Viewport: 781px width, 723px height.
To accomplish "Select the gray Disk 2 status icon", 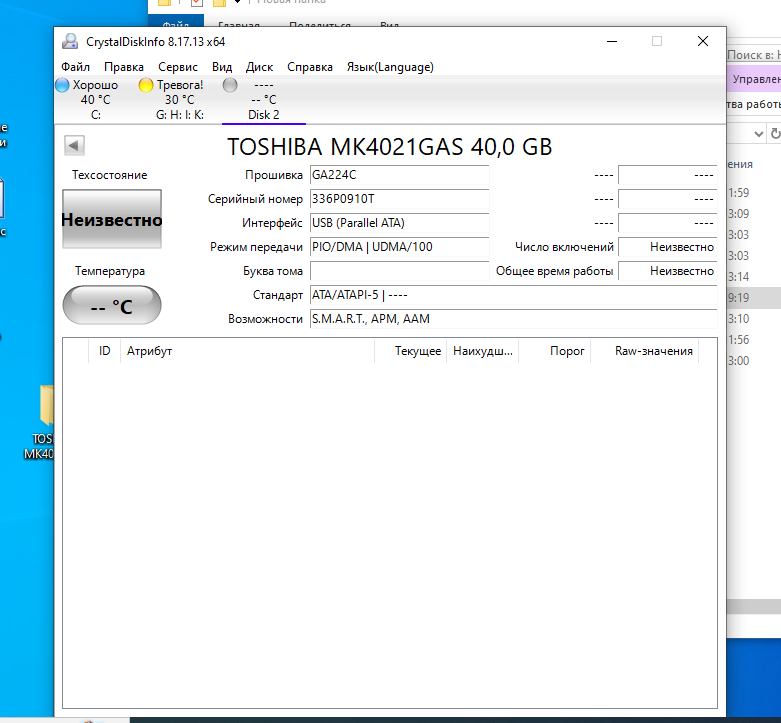I will pos(230,85).
